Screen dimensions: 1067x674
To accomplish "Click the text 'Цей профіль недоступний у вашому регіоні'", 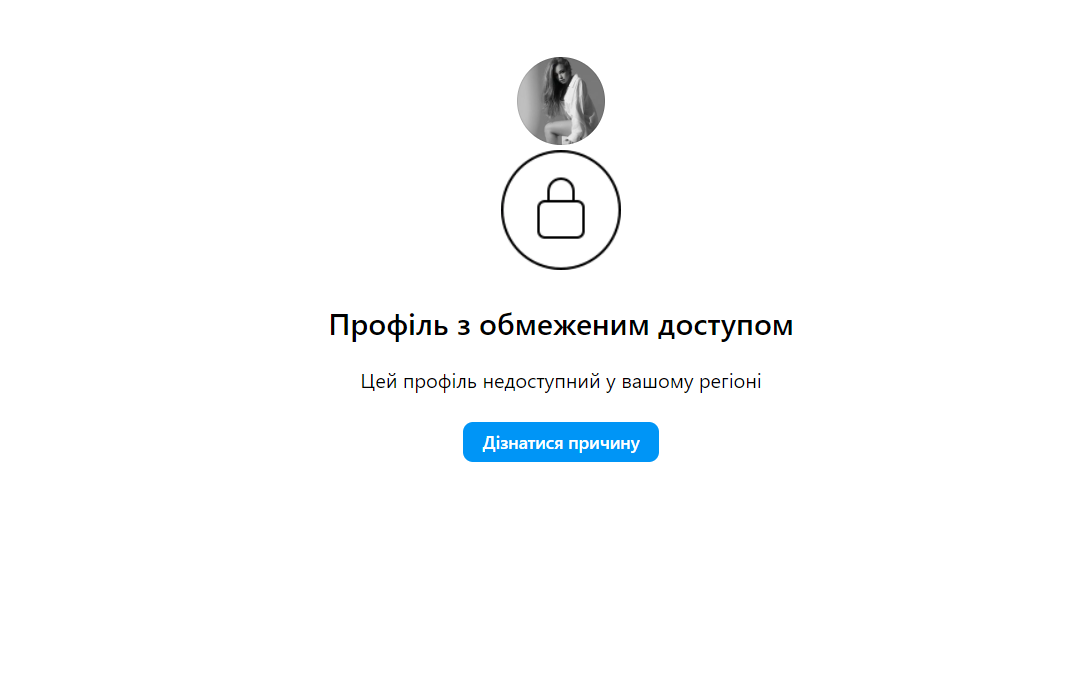I will pos(561,381).
